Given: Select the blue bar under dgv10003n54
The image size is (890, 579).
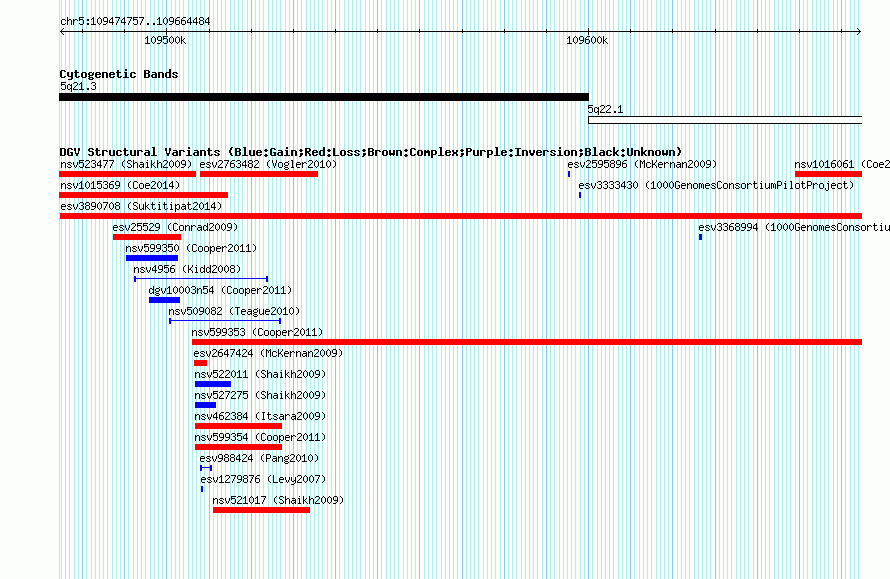Looking at the screenshot, I should pos(164,300).
